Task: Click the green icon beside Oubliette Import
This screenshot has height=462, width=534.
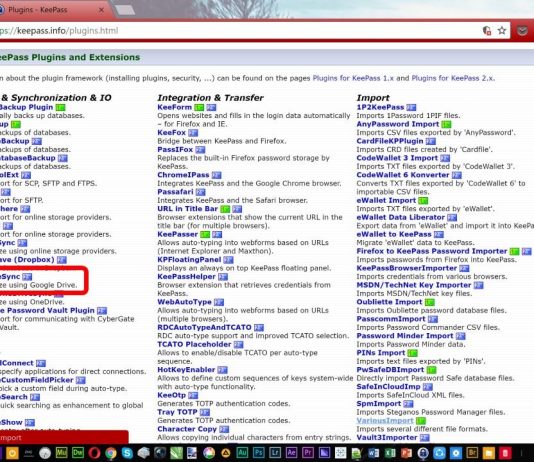Action: (430, 302)
